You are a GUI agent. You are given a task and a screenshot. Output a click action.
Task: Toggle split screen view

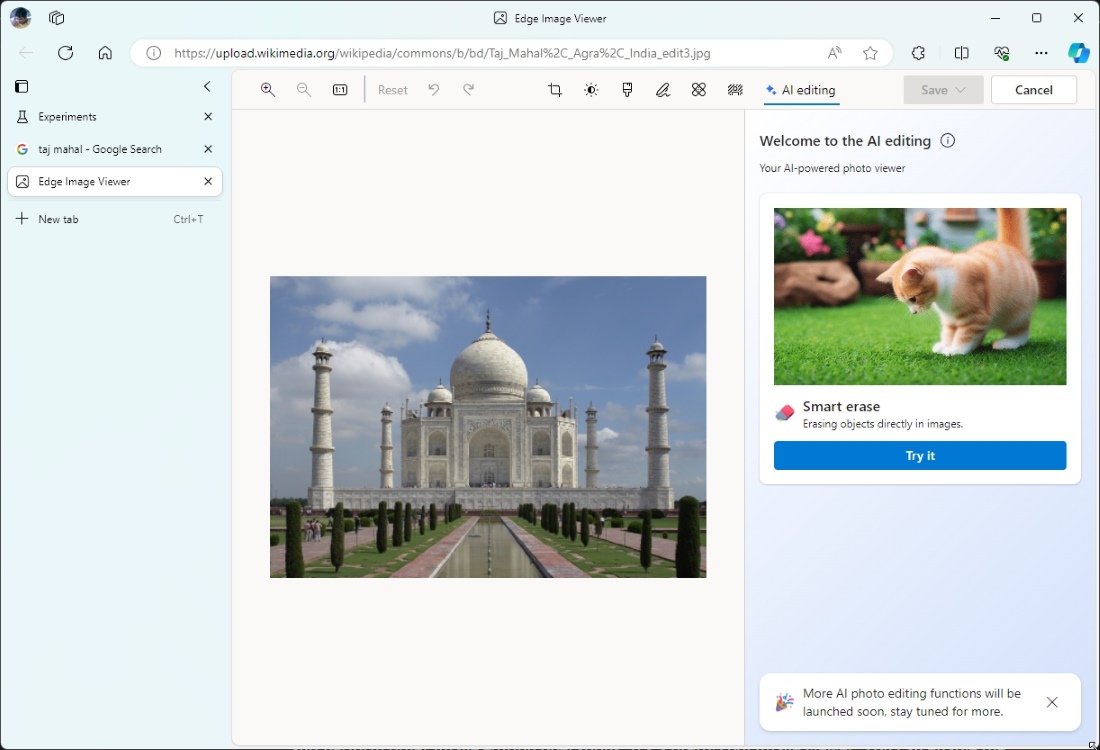tap(961, 53)
